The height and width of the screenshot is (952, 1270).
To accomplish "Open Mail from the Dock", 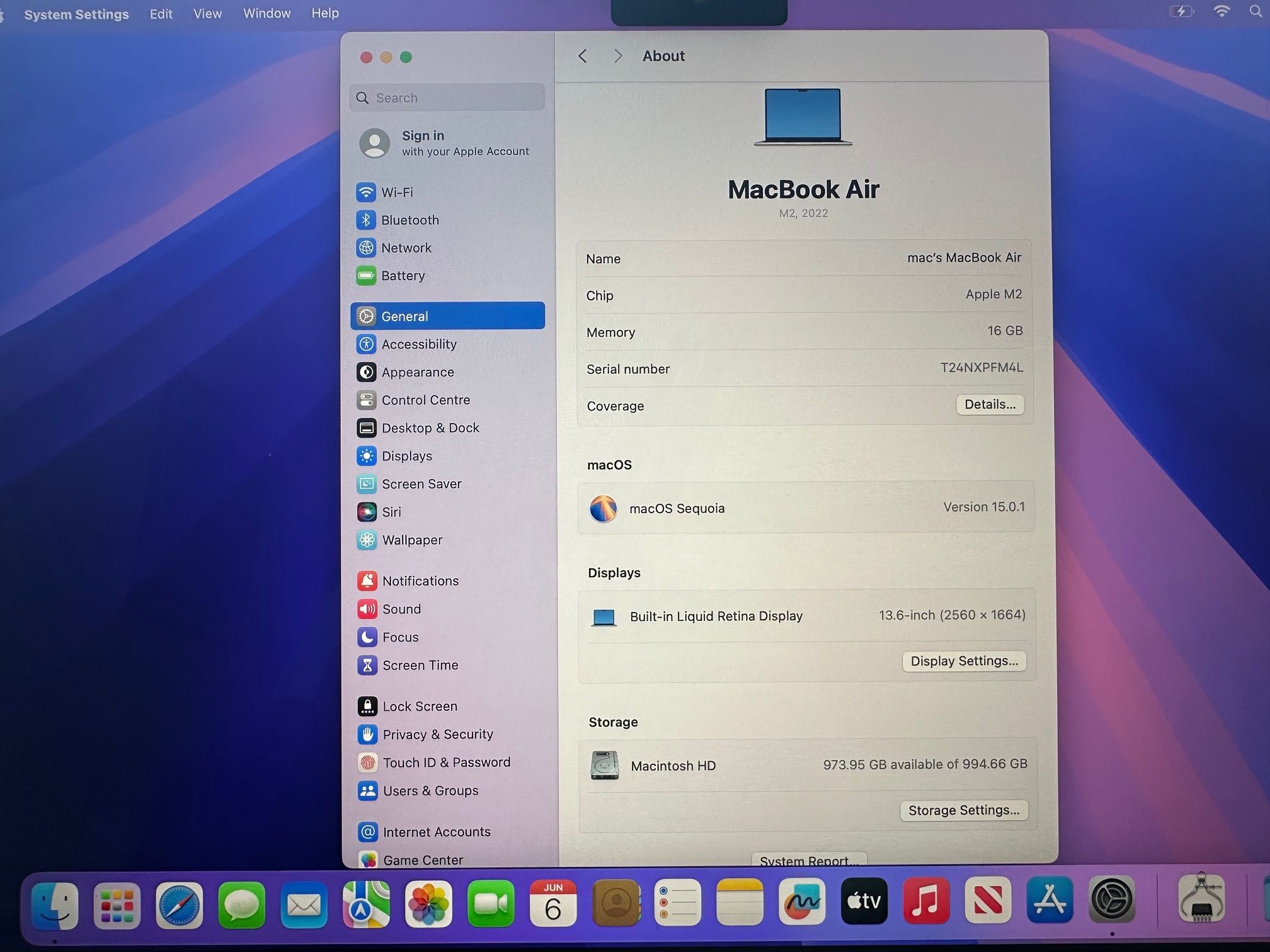I will point(304,905).
